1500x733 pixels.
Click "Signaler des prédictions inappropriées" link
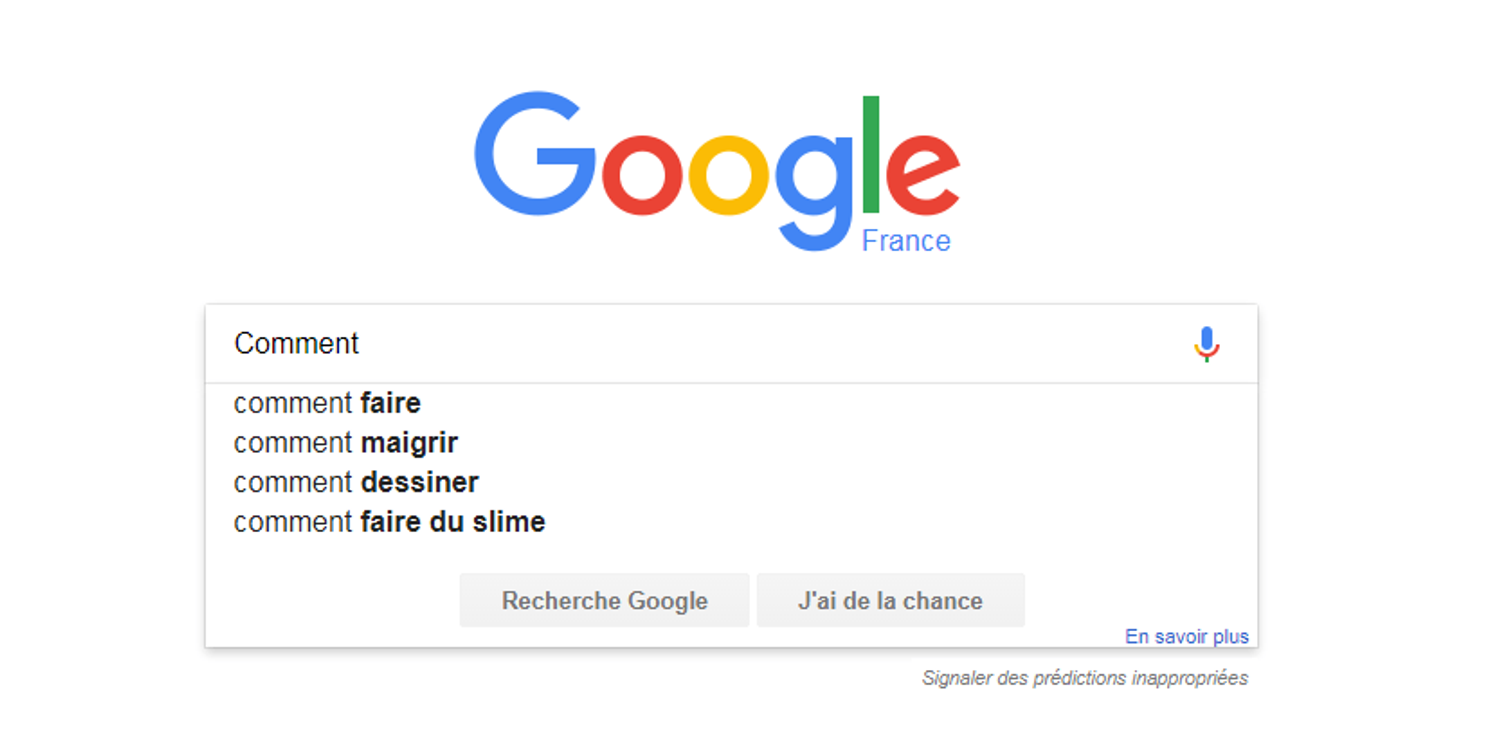pyautogui.click(x=1085, y=678)
